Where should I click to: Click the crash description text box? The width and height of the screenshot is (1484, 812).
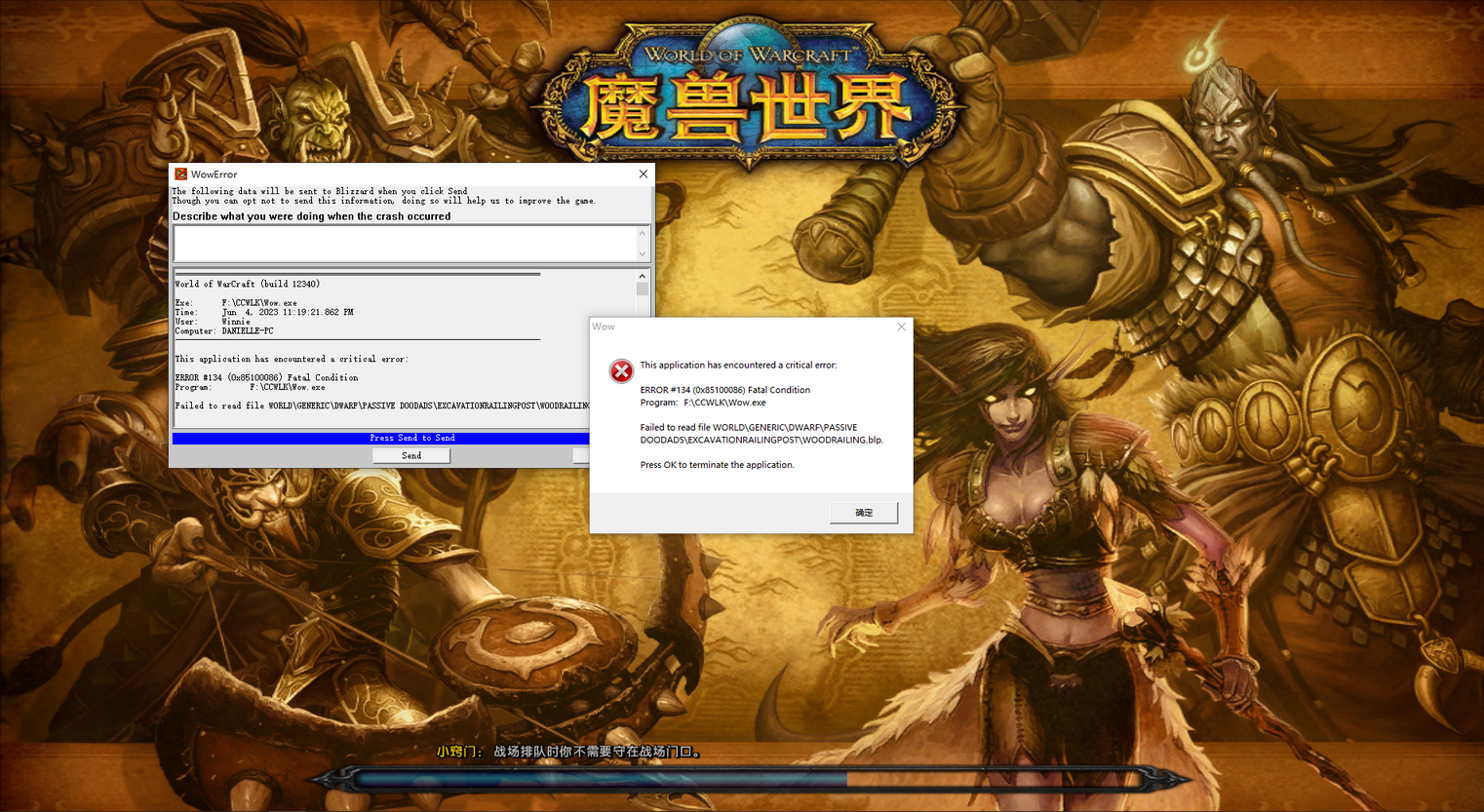pos(405,243)
